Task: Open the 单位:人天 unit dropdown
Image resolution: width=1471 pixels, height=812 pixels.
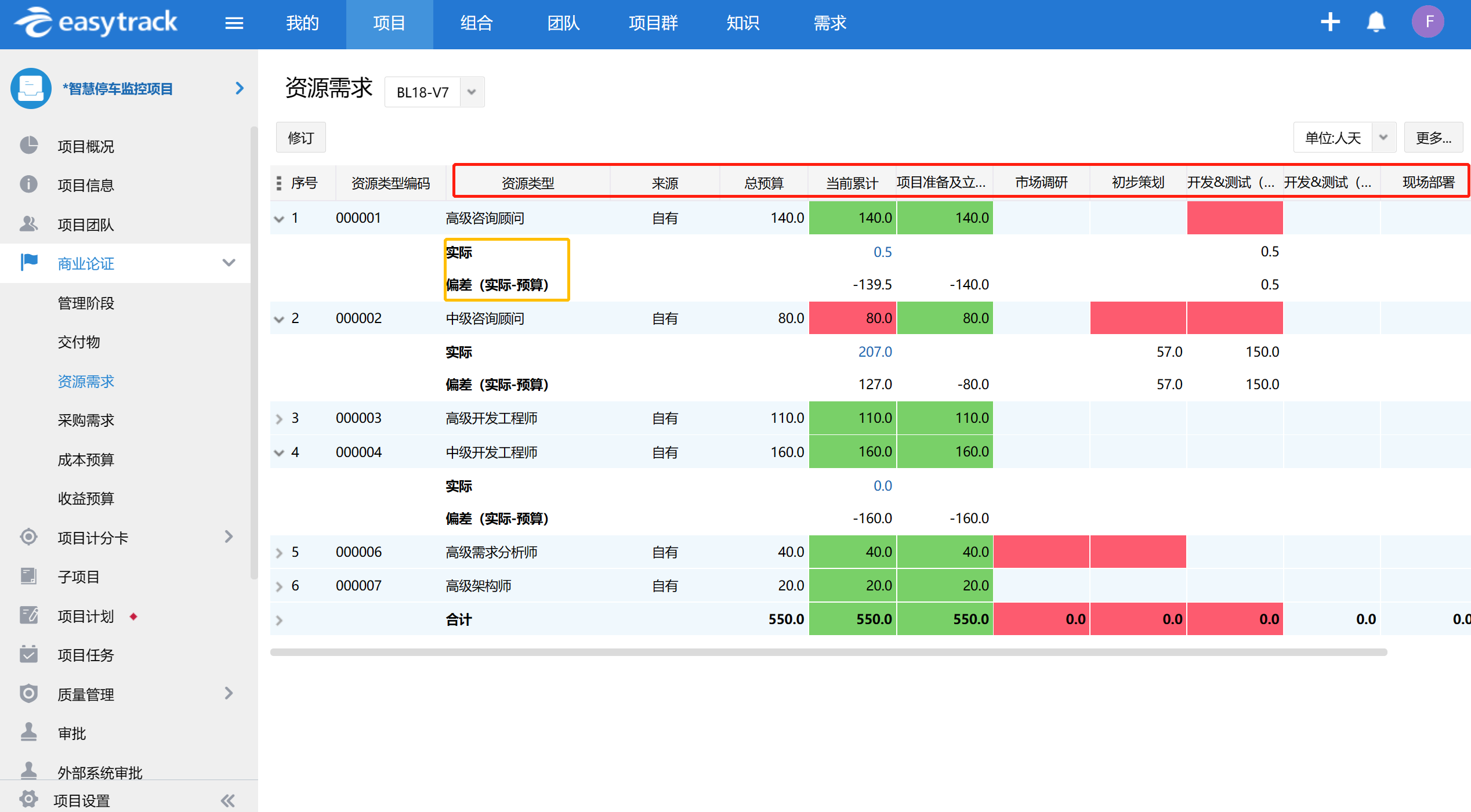Action: [x=1383, y=137]
